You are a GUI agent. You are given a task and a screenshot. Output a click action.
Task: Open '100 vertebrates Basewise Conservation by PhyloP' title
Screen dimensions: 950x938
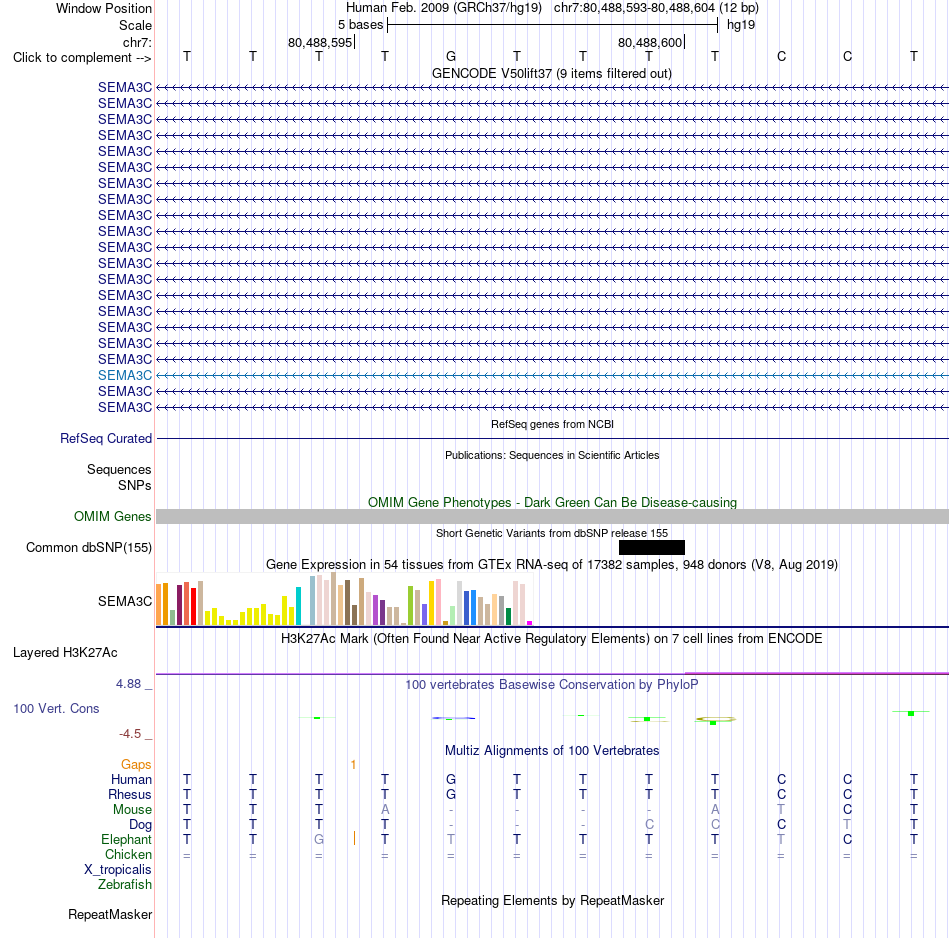[552, 685]
